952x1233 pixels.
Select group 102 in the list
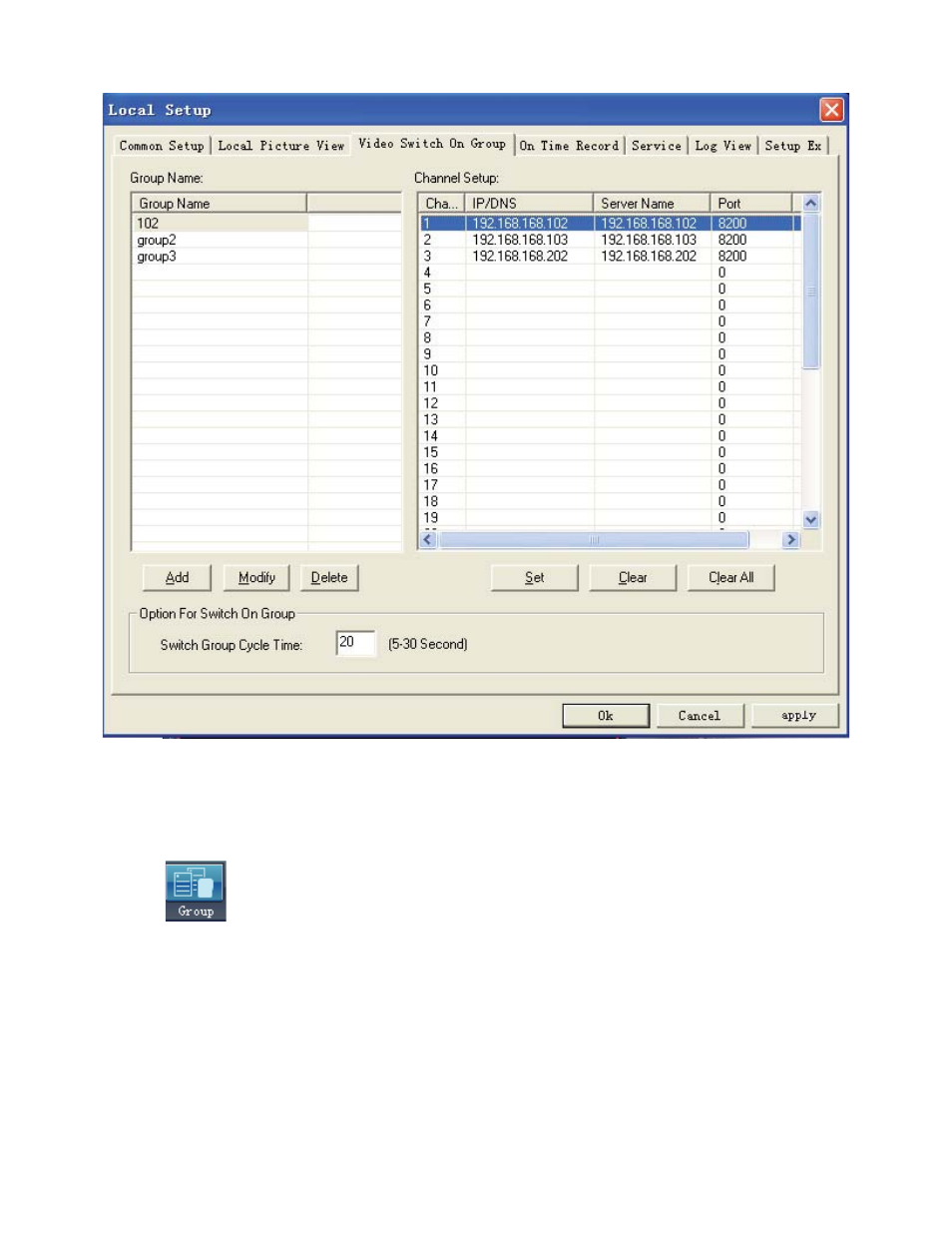pos(220,224)
